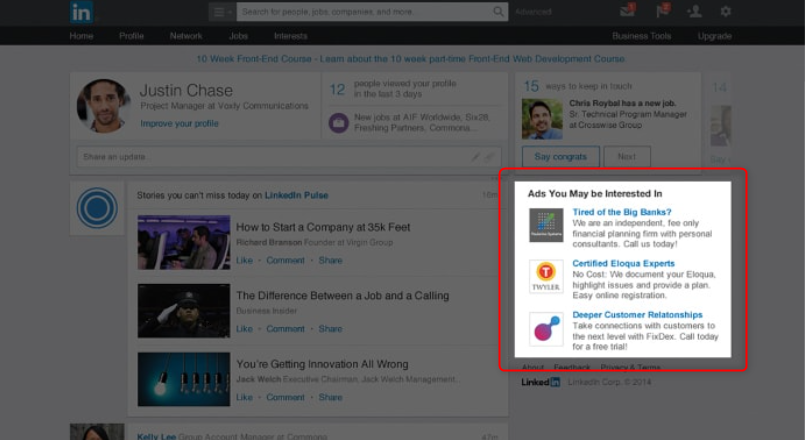805x440 pixels.
Task: Click the LinkedIn logo in top bar
Action: coord(81,12)
